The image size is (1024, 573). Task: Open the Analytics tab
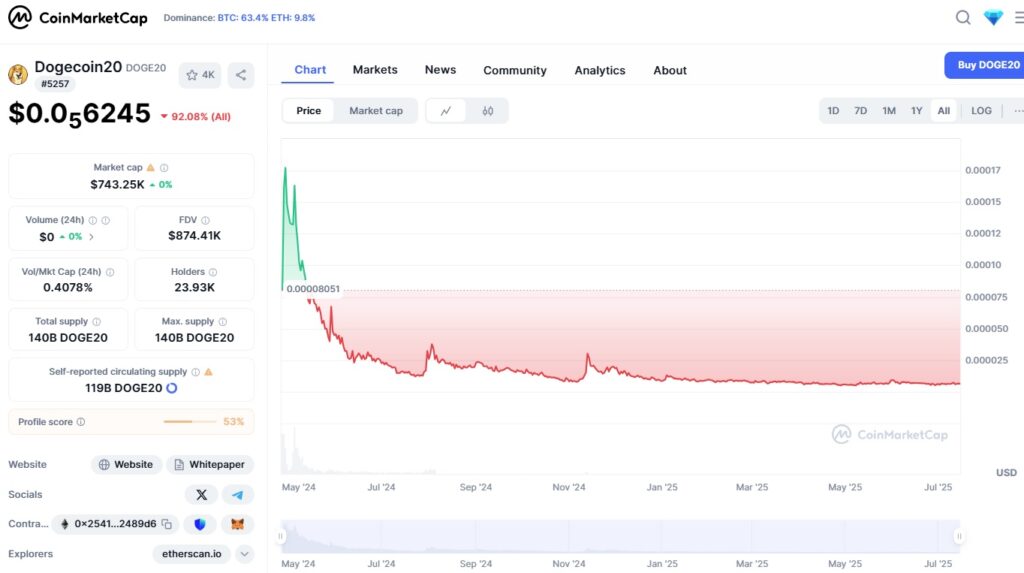(599, 70)
